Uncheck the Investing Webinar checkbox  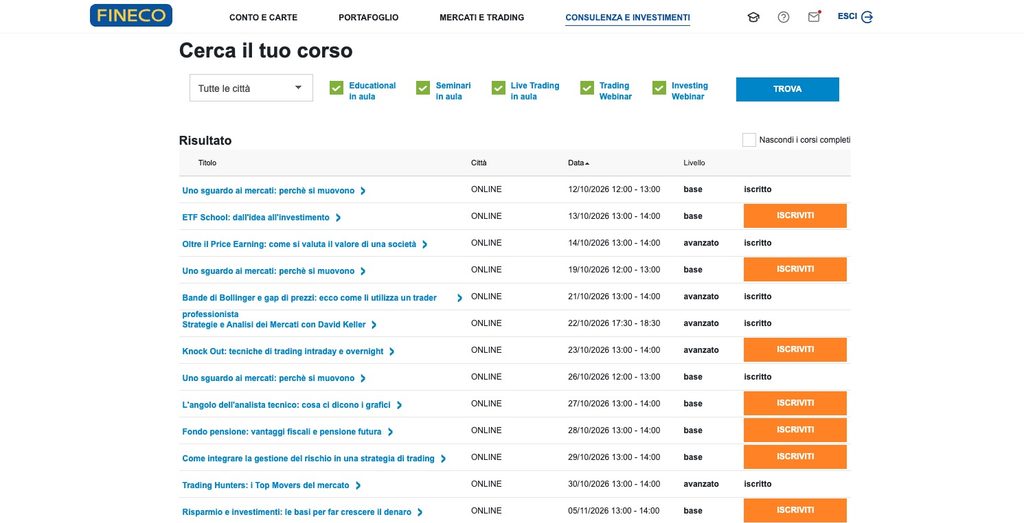pos(659,88)
